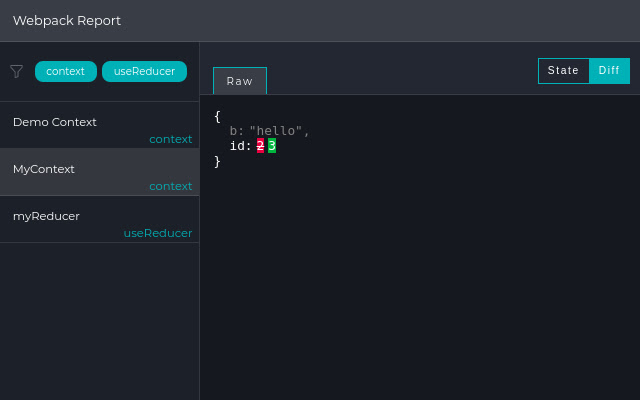Click the useReducer type label under myReducer
The width and height of the screenshot is (640, 400).
click(157, 233)
